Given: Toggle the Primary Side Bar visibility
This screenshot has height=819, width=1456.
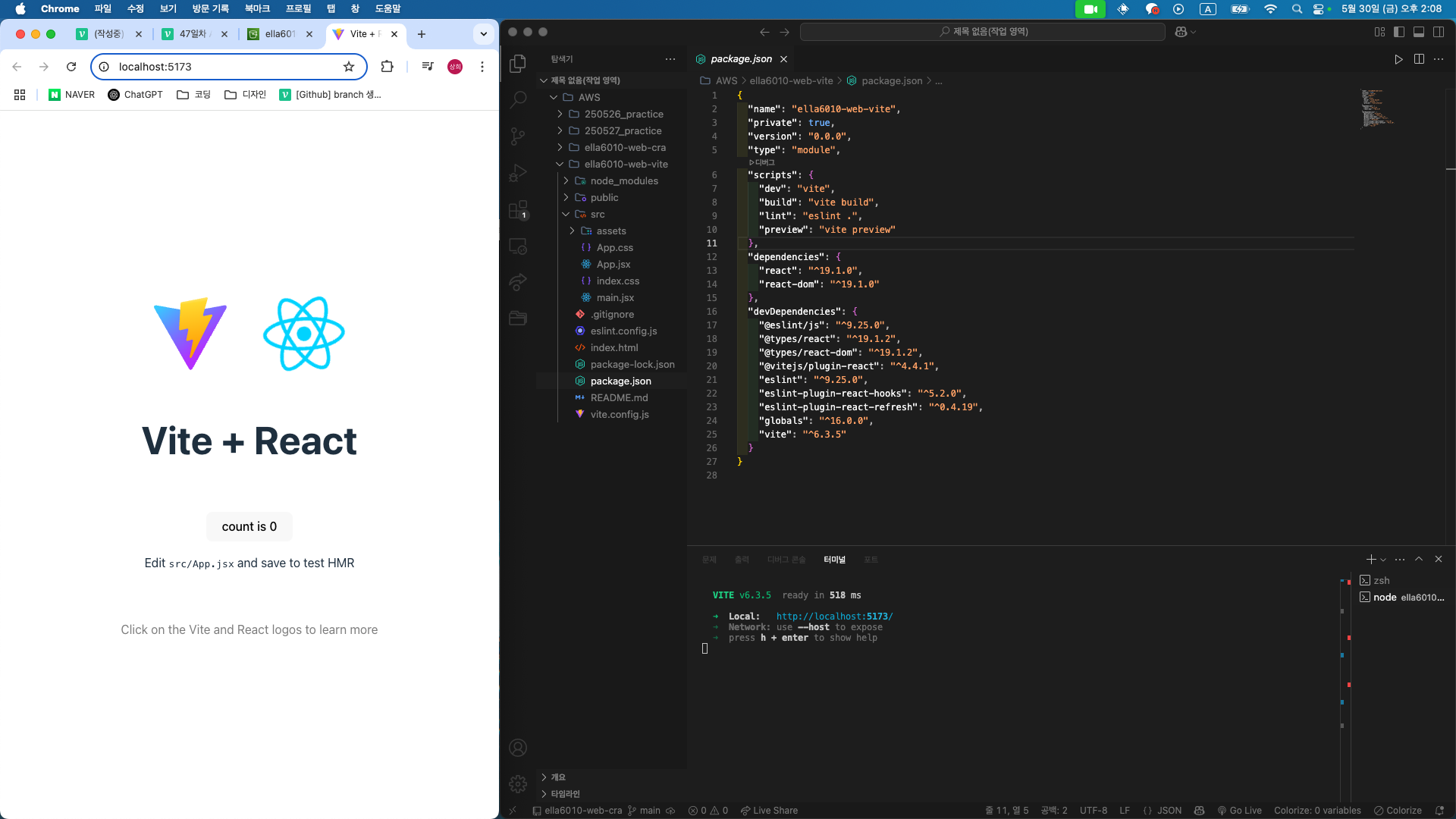Looking at the screenshot, I should [1399, 32].
